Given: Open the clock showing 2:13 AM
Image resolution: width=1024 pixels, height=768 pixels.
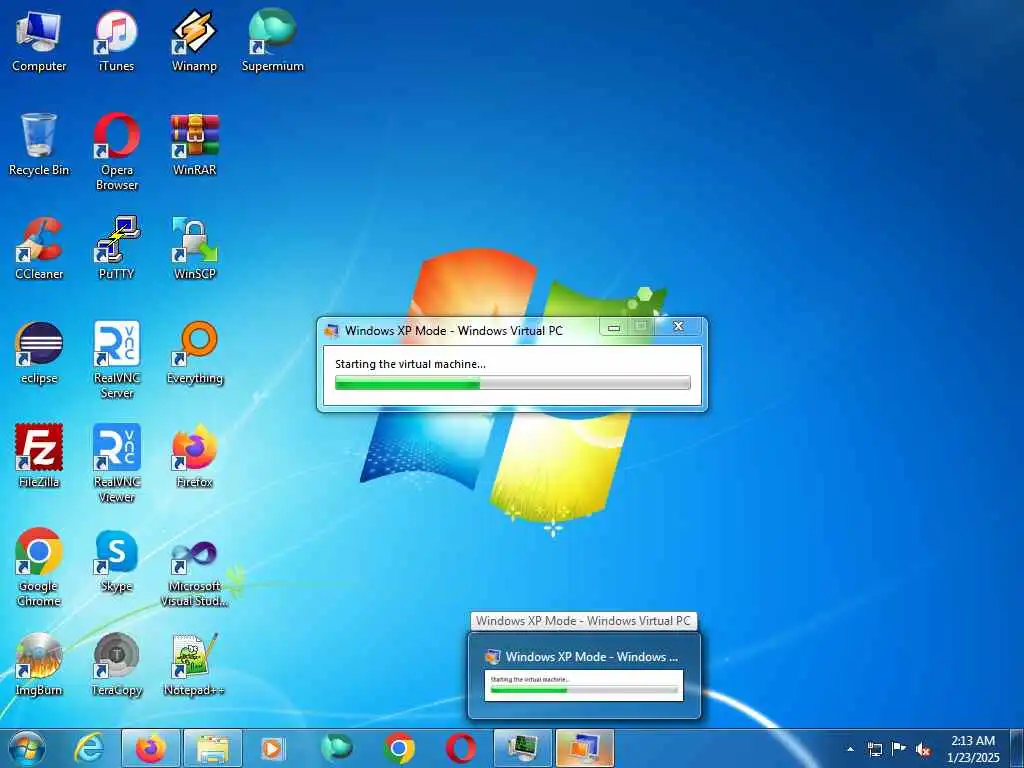Looking at the screenshot, I should click(973, 749).
